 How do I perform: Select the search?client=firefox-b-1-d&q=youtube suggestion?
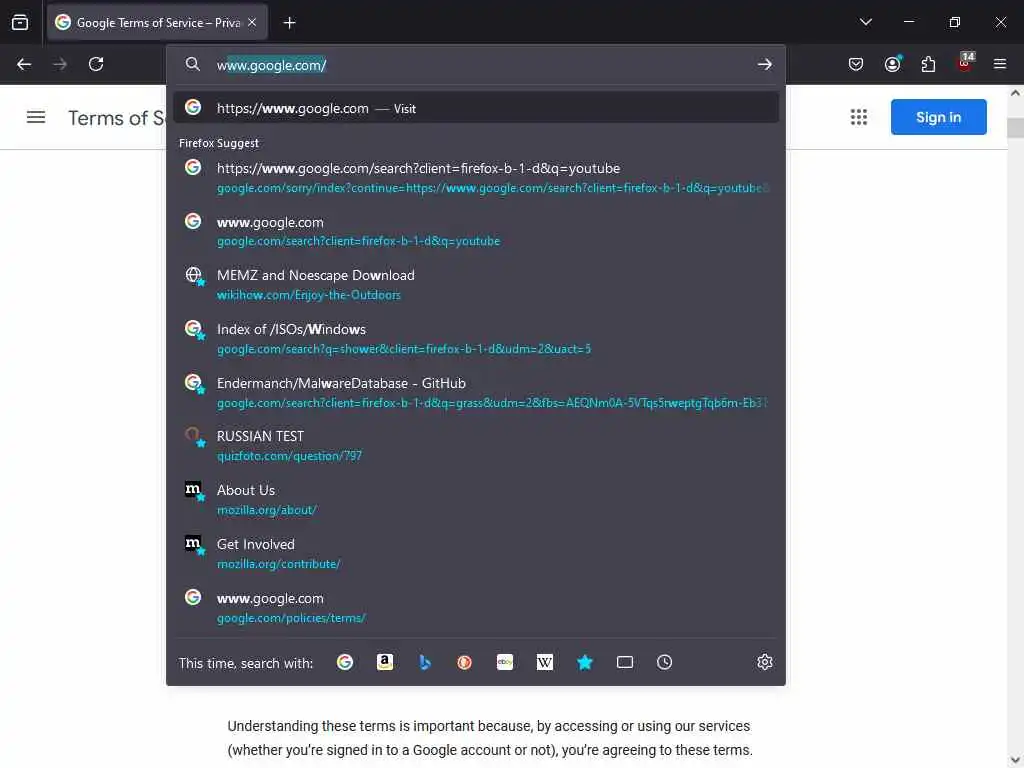point(476,178)
